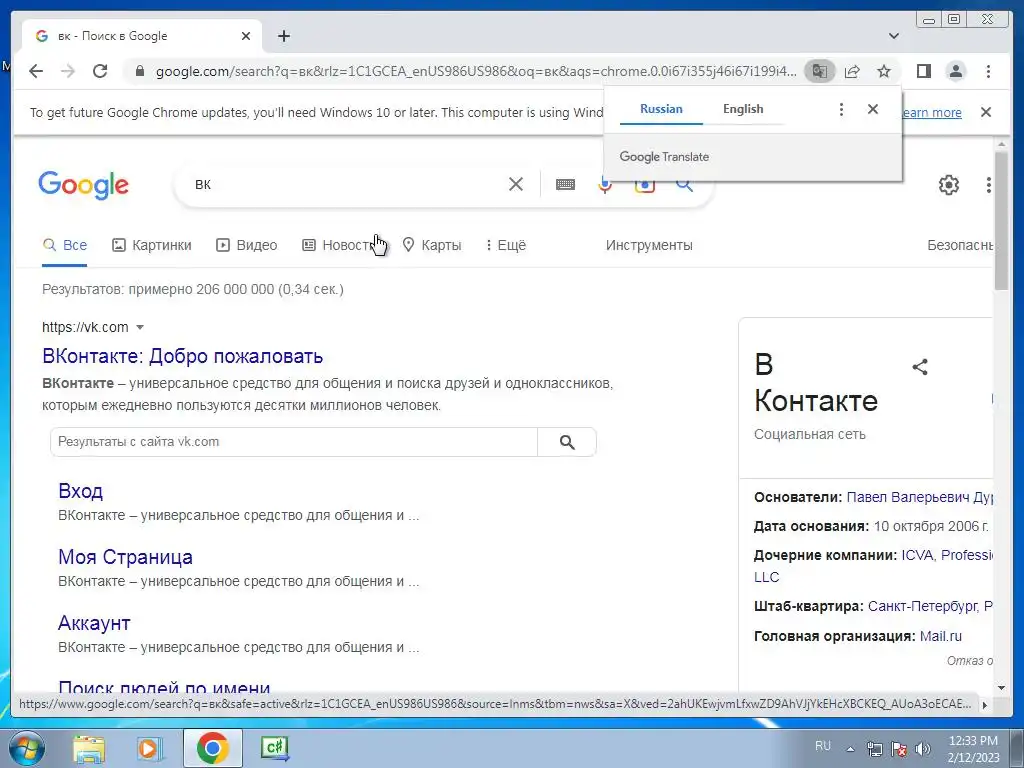Image resolution: width=1024 pixels, height=768 pixels.
Task: Open a new browser tab
Action: tap(283, 36)
